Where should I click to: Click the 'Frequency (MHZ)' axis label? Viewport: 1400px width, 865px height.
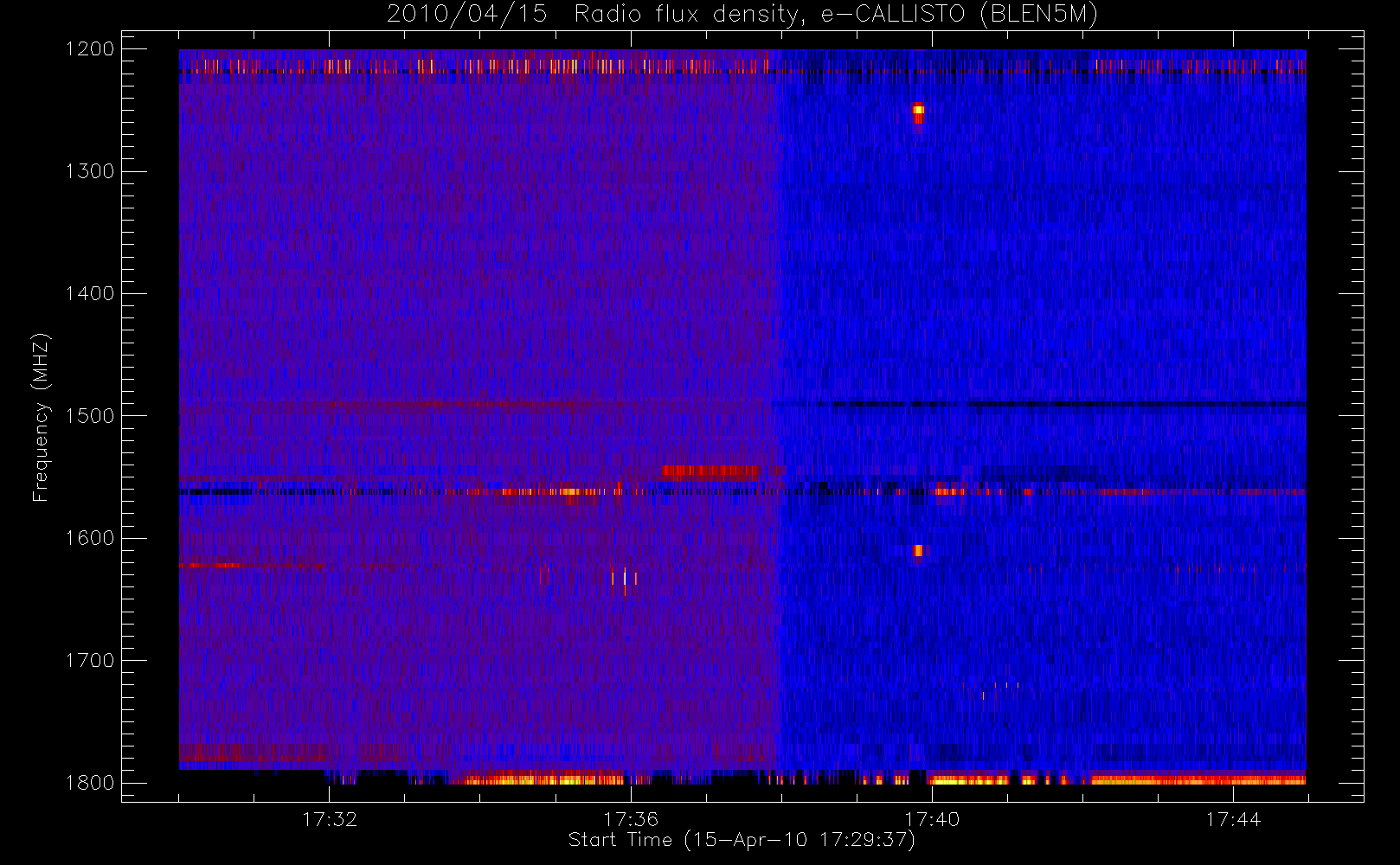coord(41,417)
